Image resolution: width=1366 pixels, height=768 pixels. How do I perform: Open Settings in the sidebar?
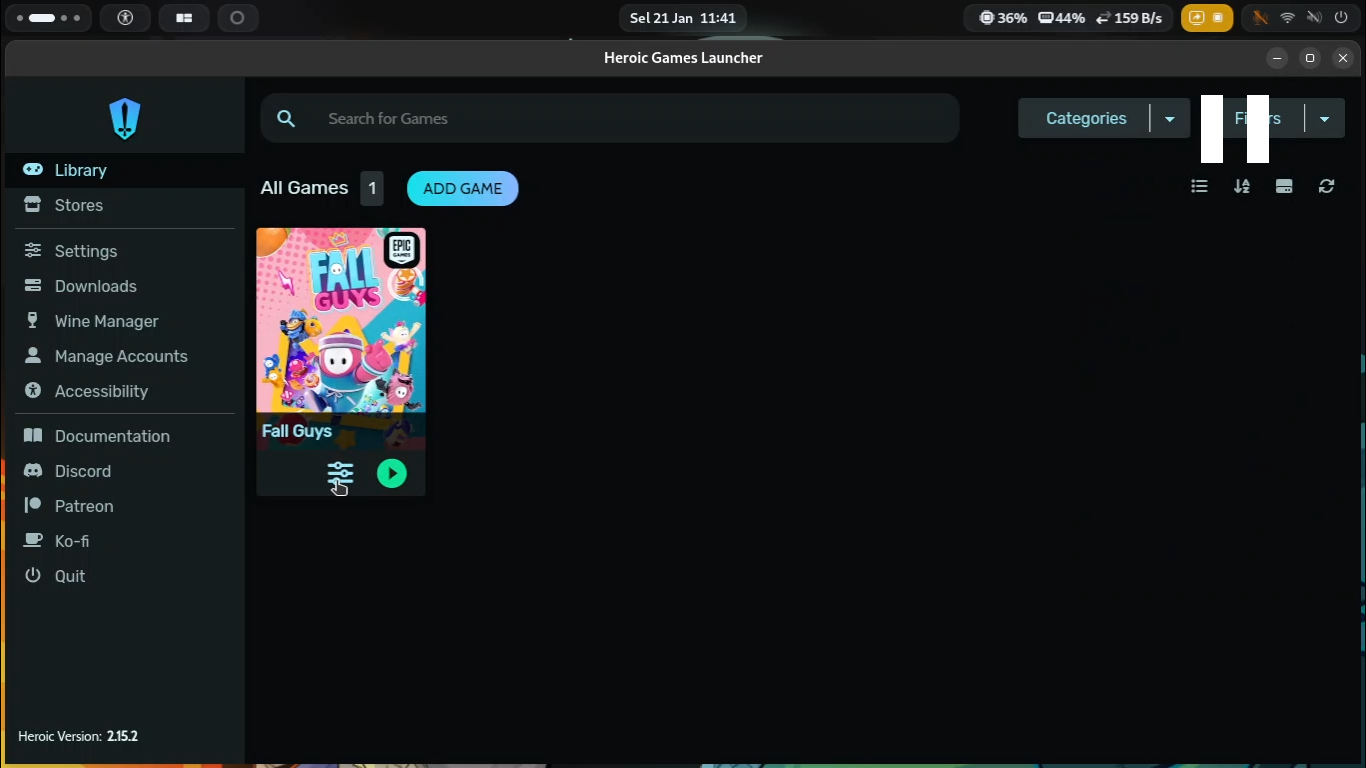click(x=125, y=251)
